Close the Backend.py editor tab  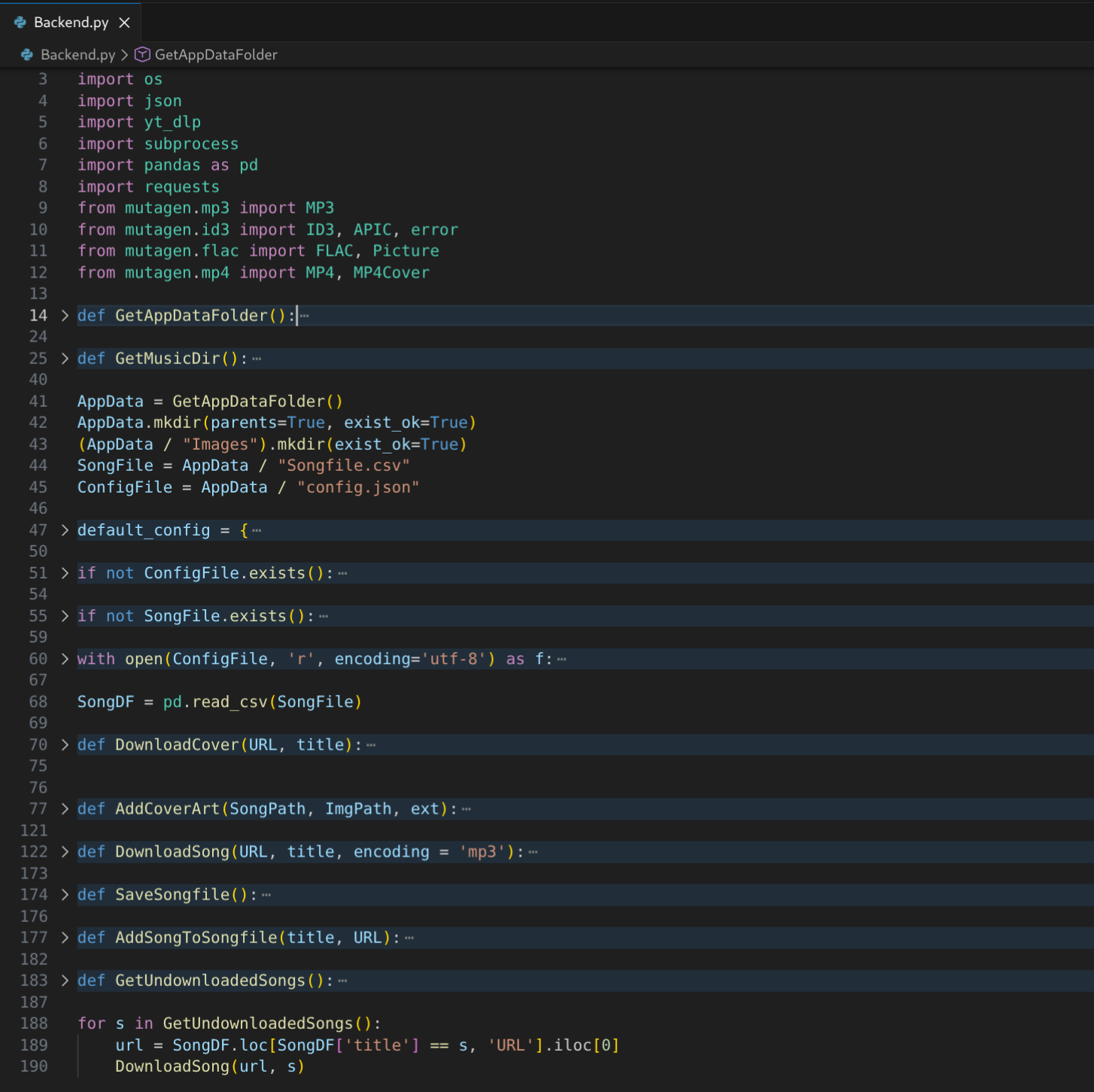click(x=125, y=23)
